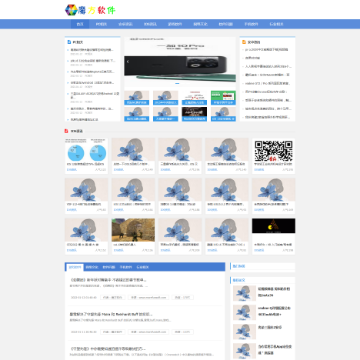Viewport: 360px width, 360px height.
Task: Open the first flower thumbnail in the lower right sidebar
Action: pyautogui.click(x=244, y=293)
